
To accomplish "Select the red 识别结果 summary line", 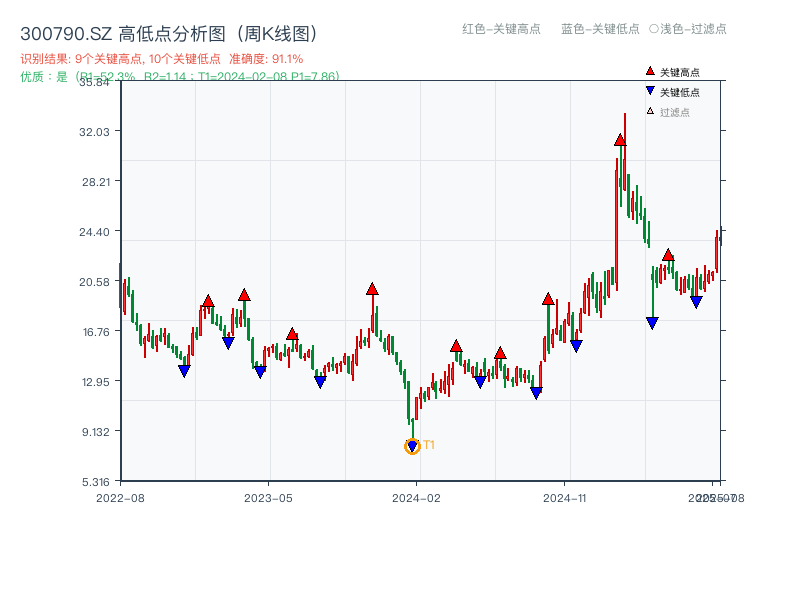I will 162,59.
